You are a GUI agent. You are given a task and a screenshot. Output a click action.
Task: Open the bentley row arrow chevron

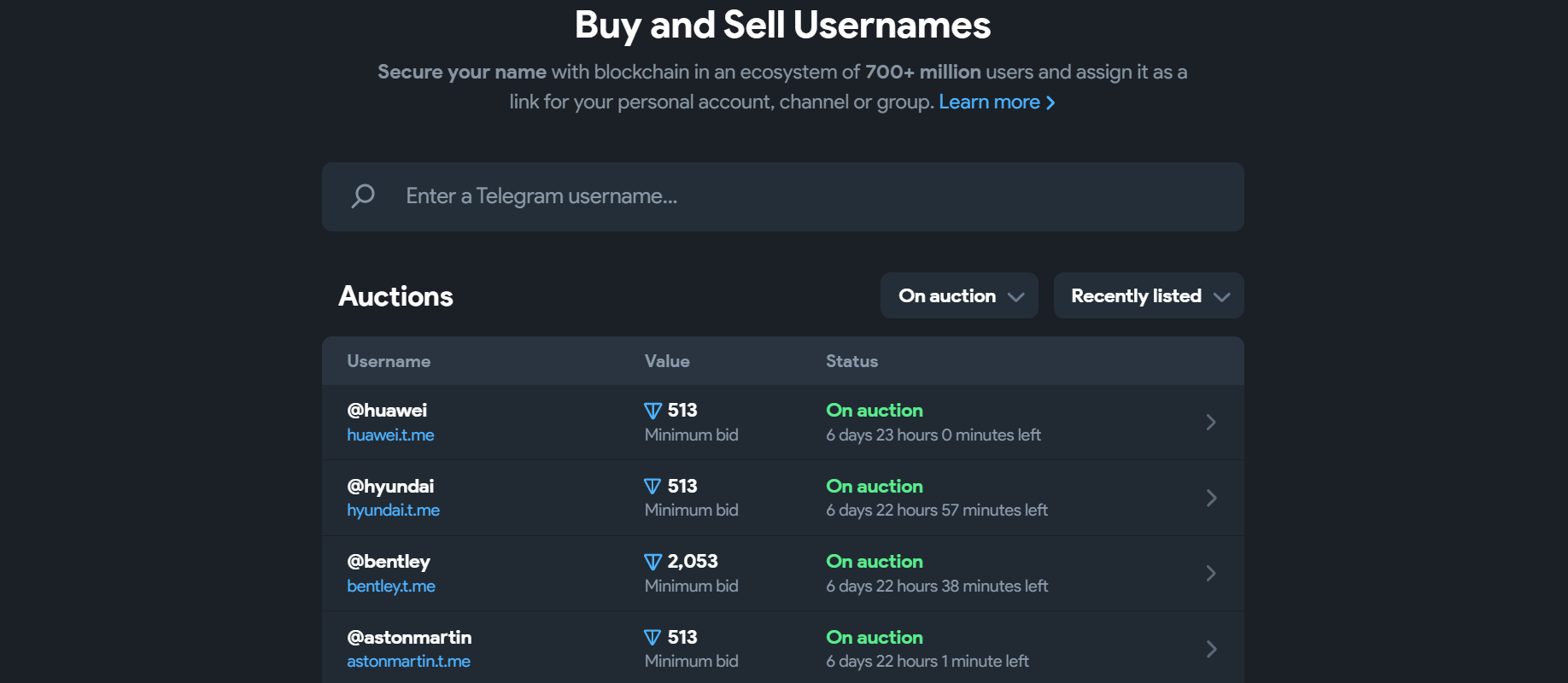(x=1210, y=573)
